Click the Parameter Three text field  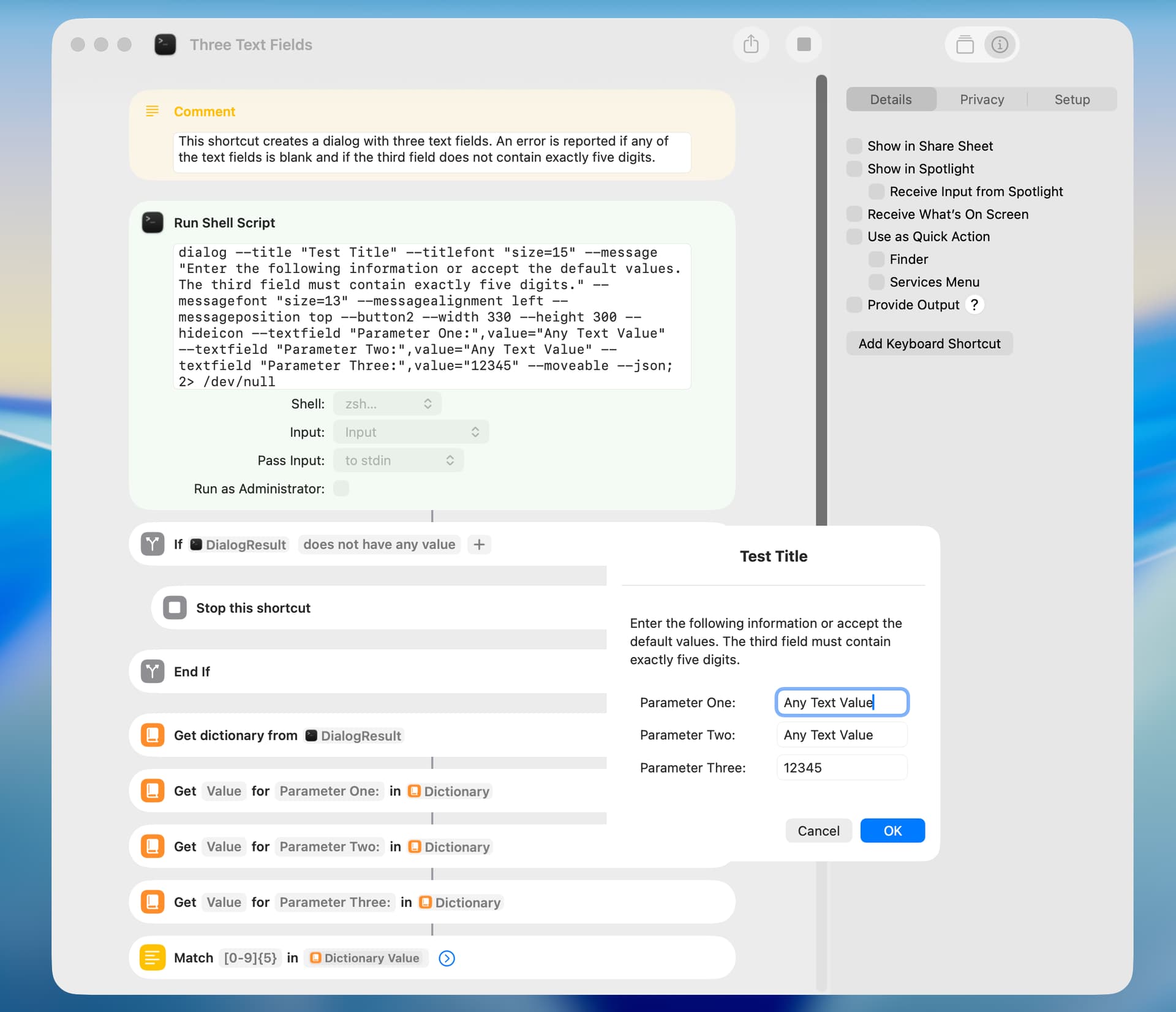click(x=841, y=768)
